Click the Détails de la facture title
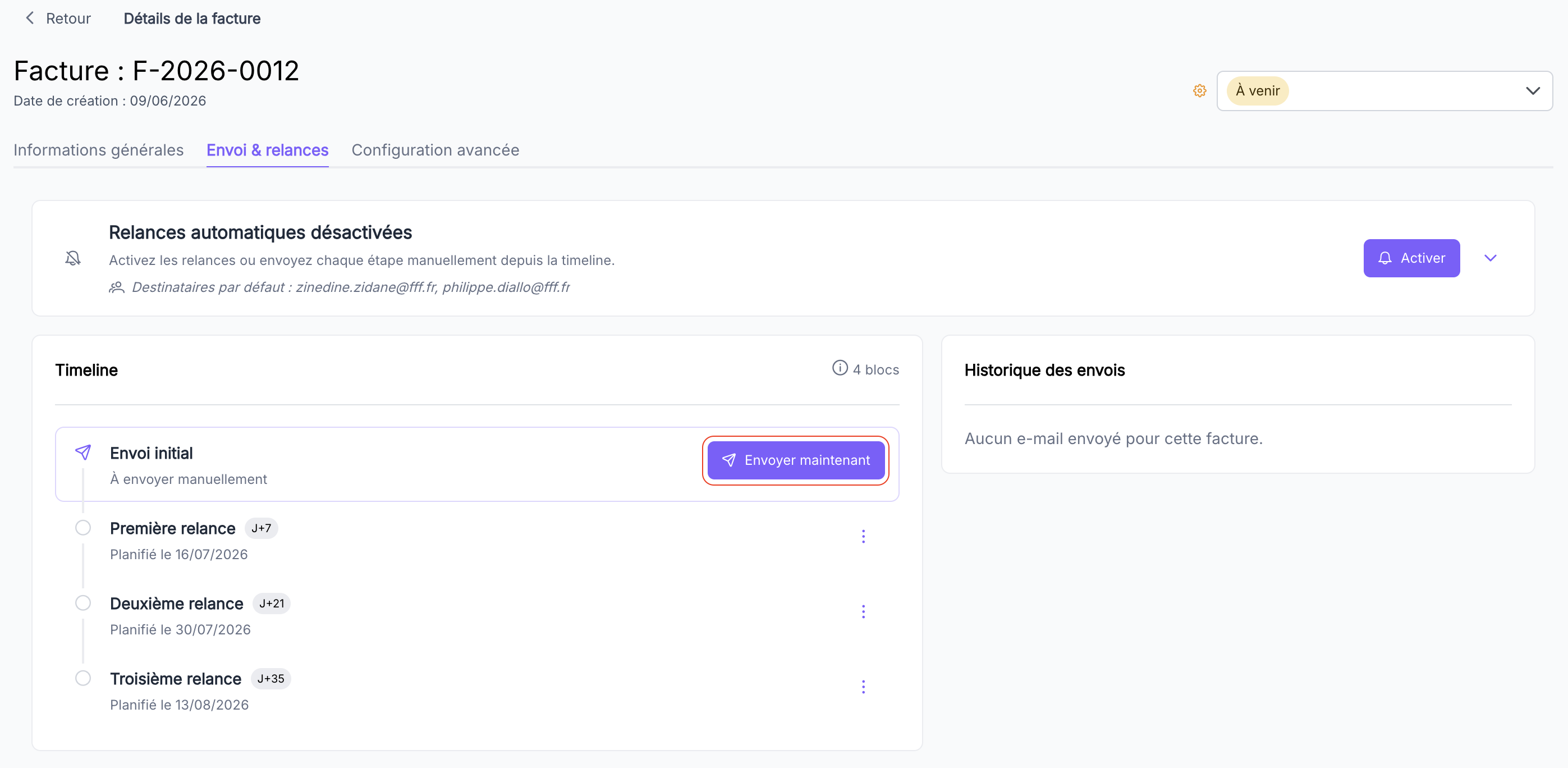Screen dimensions: 1568x768 click(192, 19)
